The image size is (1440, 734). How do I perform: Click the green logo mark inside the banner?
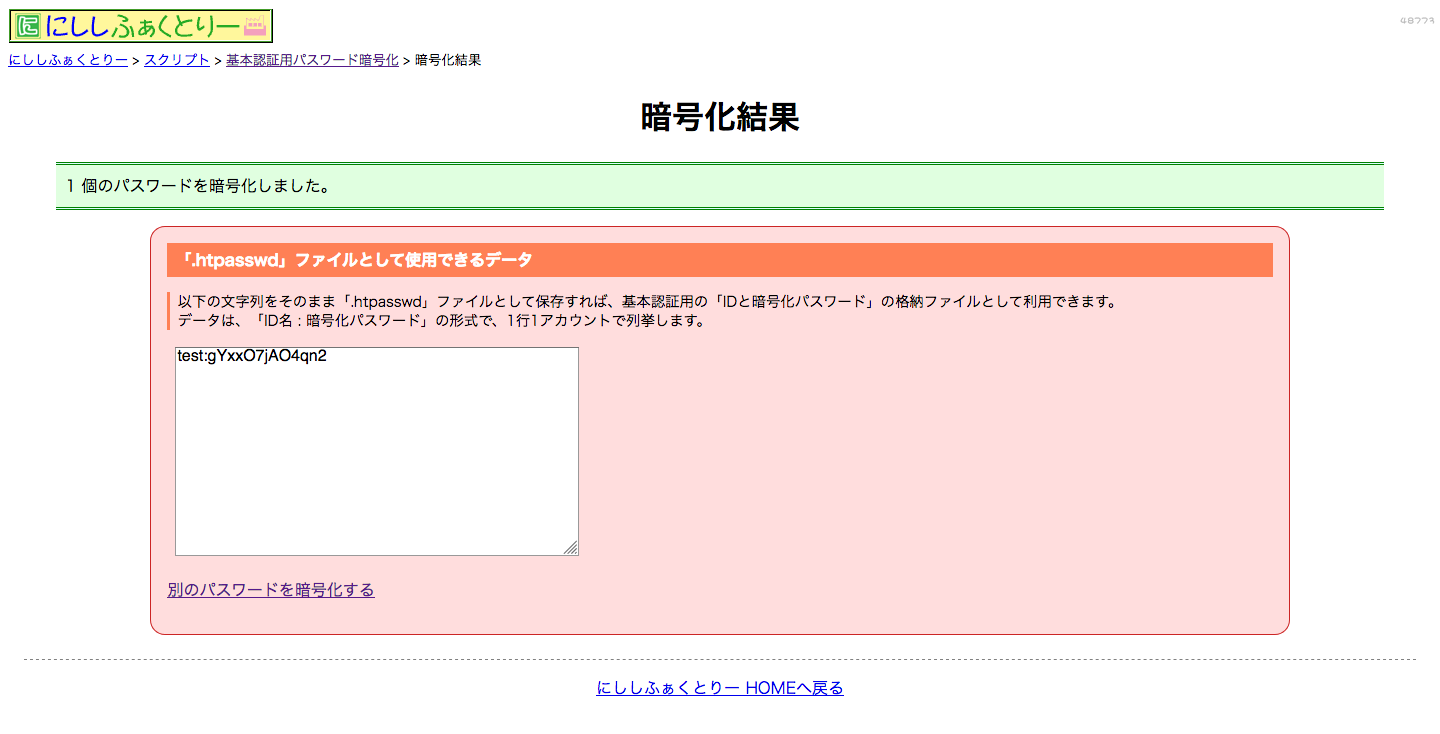click(x=29, y=24)
